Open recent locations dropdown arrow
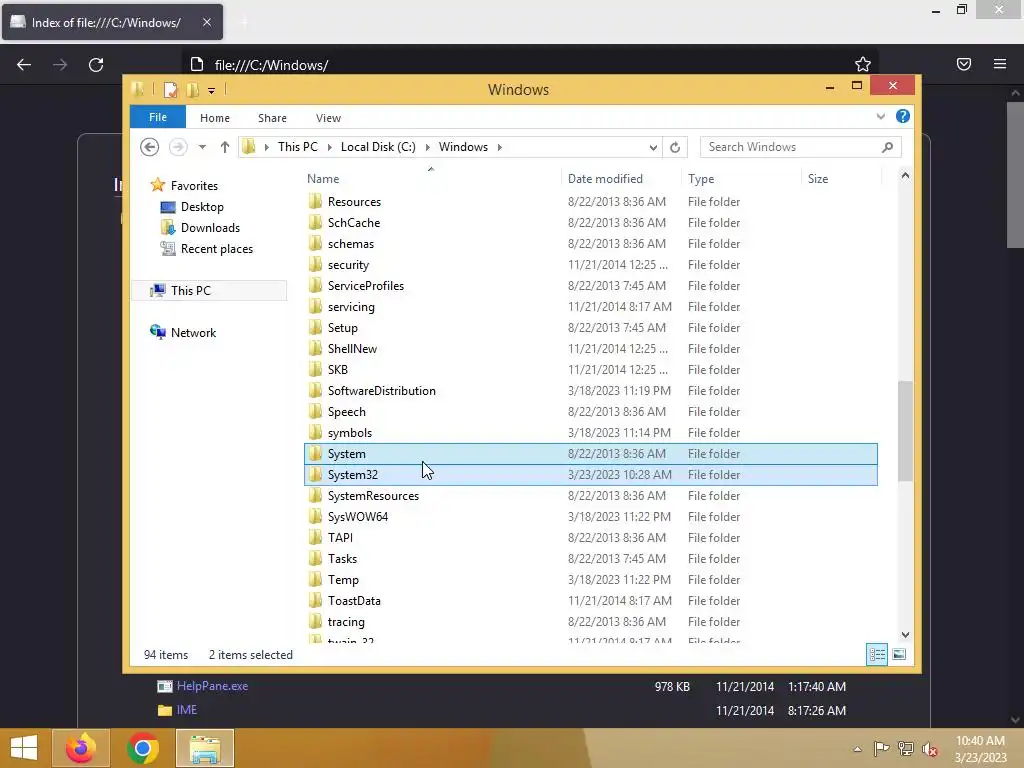The image size is (1024, 768). coord(202,147)
